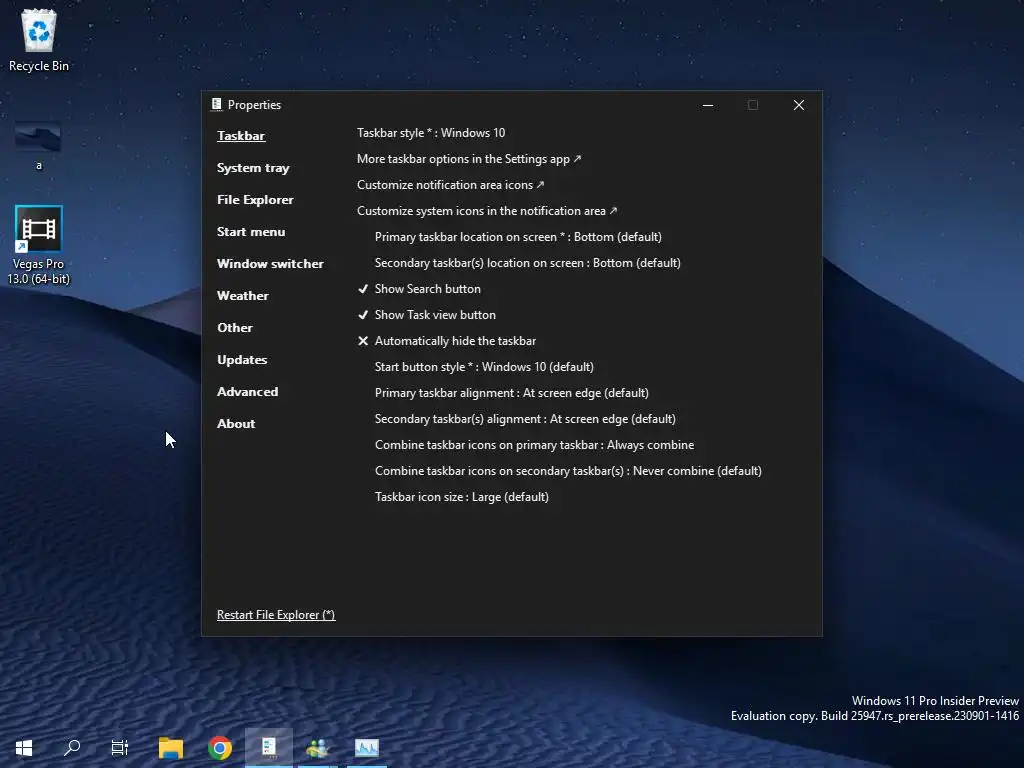Open More taskbar options in Settings app
Screen dimensions: 1024x768
tap(469, 159)
